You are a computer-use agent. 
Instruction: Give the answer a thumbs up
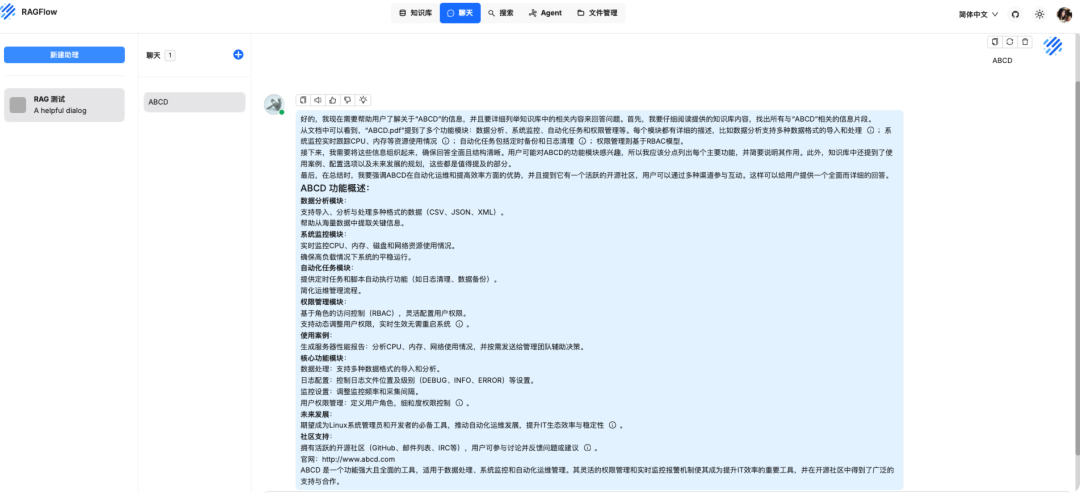333,100
